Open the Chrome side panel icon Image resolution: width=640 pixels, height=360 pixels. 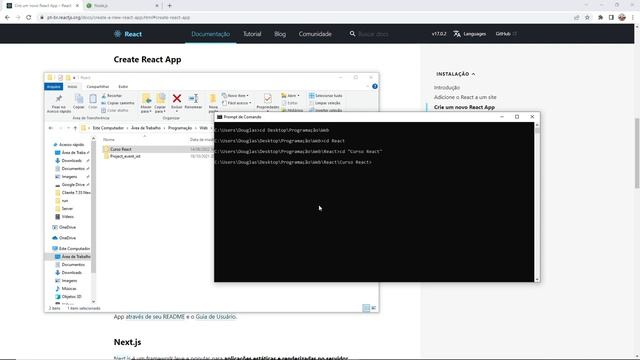(x=611, y=18)
